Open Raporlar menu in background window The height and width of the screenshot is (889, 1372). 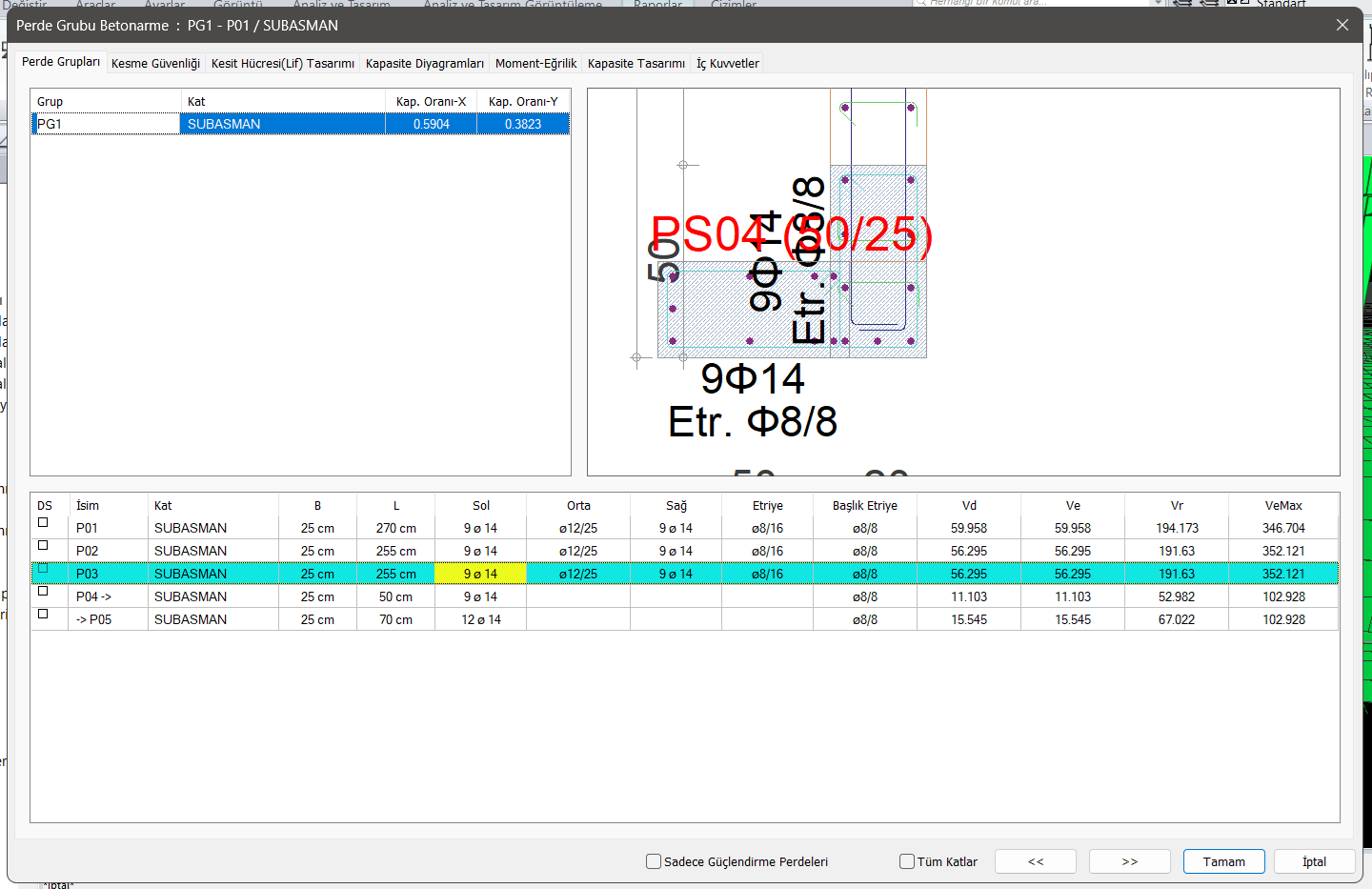(658, 5)
